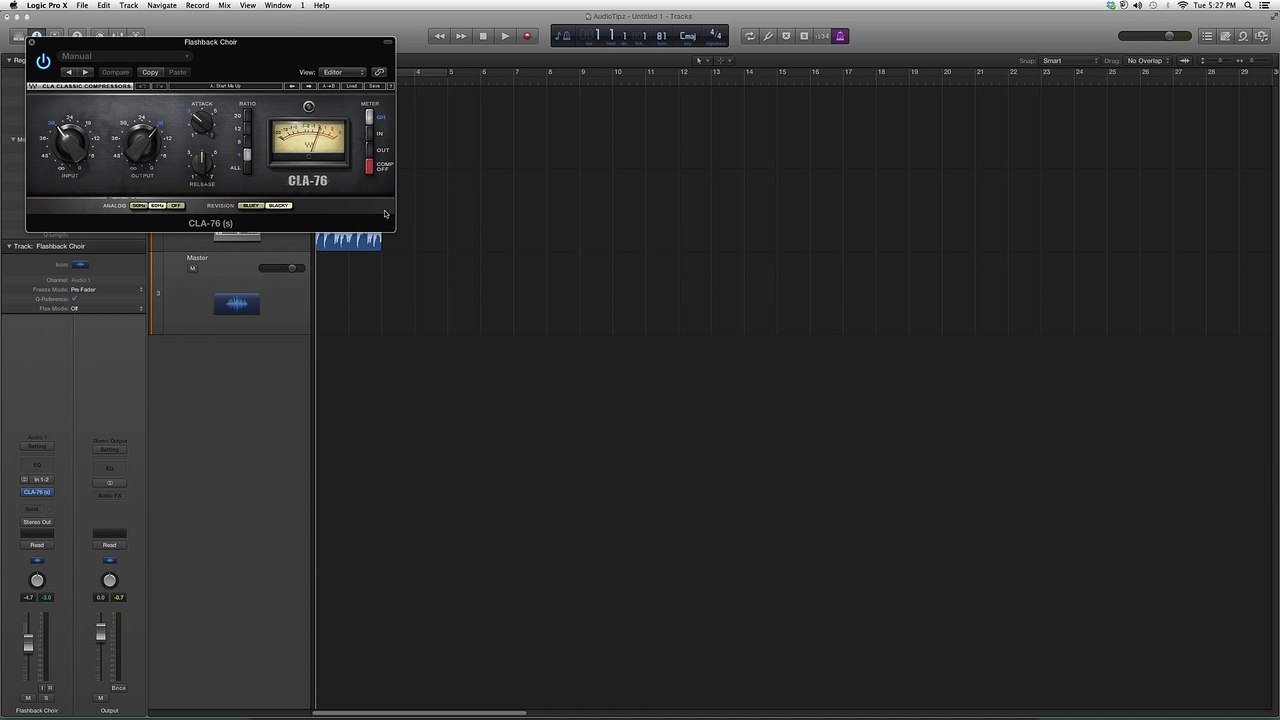
Task: Click the Waves next preset arrow
Action: pyautogui.click(x=308, y=86)
